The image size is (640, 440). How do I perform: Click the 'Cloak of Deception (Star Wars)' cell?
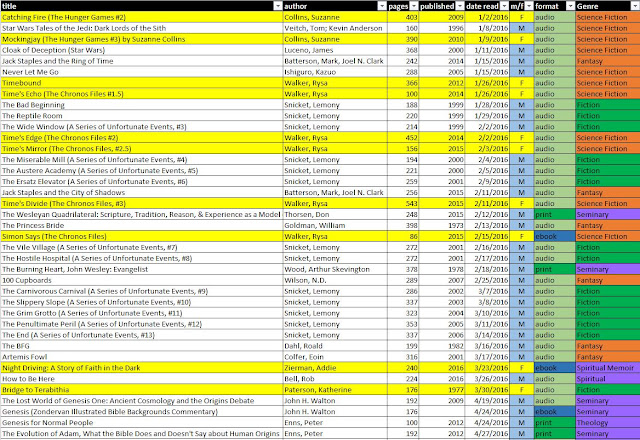click(x=142, y=50)
